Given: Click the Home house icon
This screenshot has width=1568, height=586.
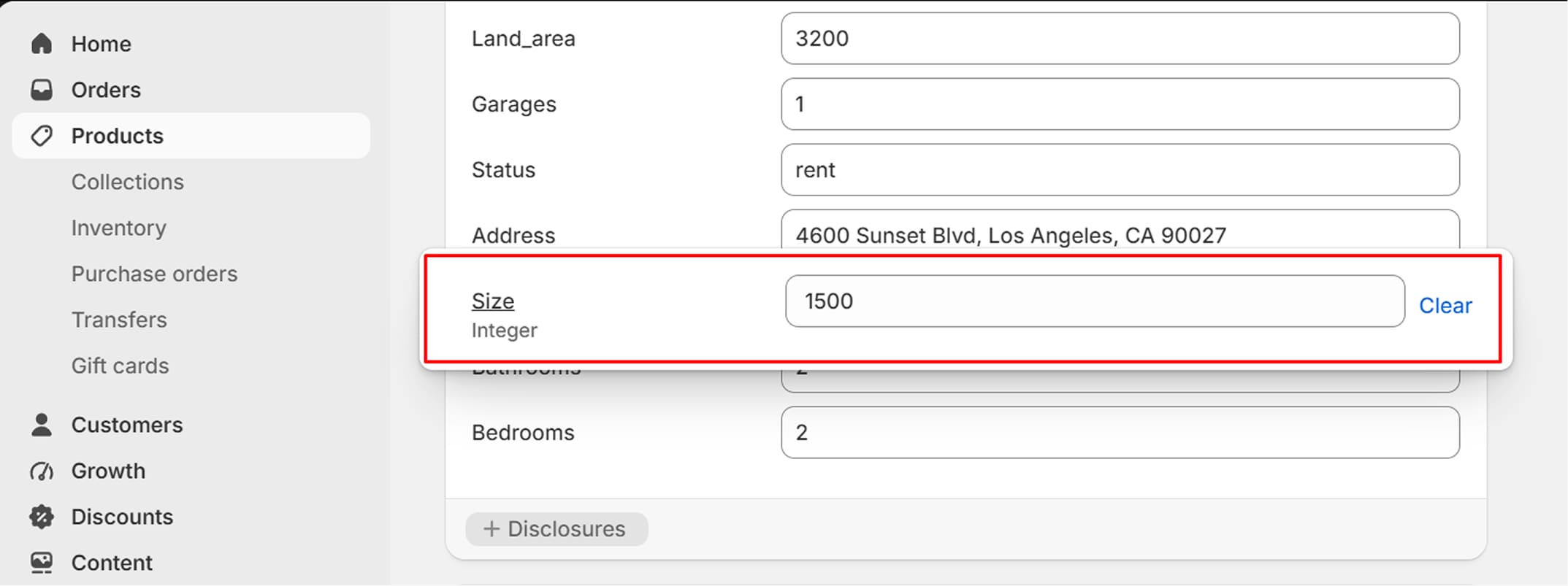Looking at the screenshot, I should tap(42, 44).
